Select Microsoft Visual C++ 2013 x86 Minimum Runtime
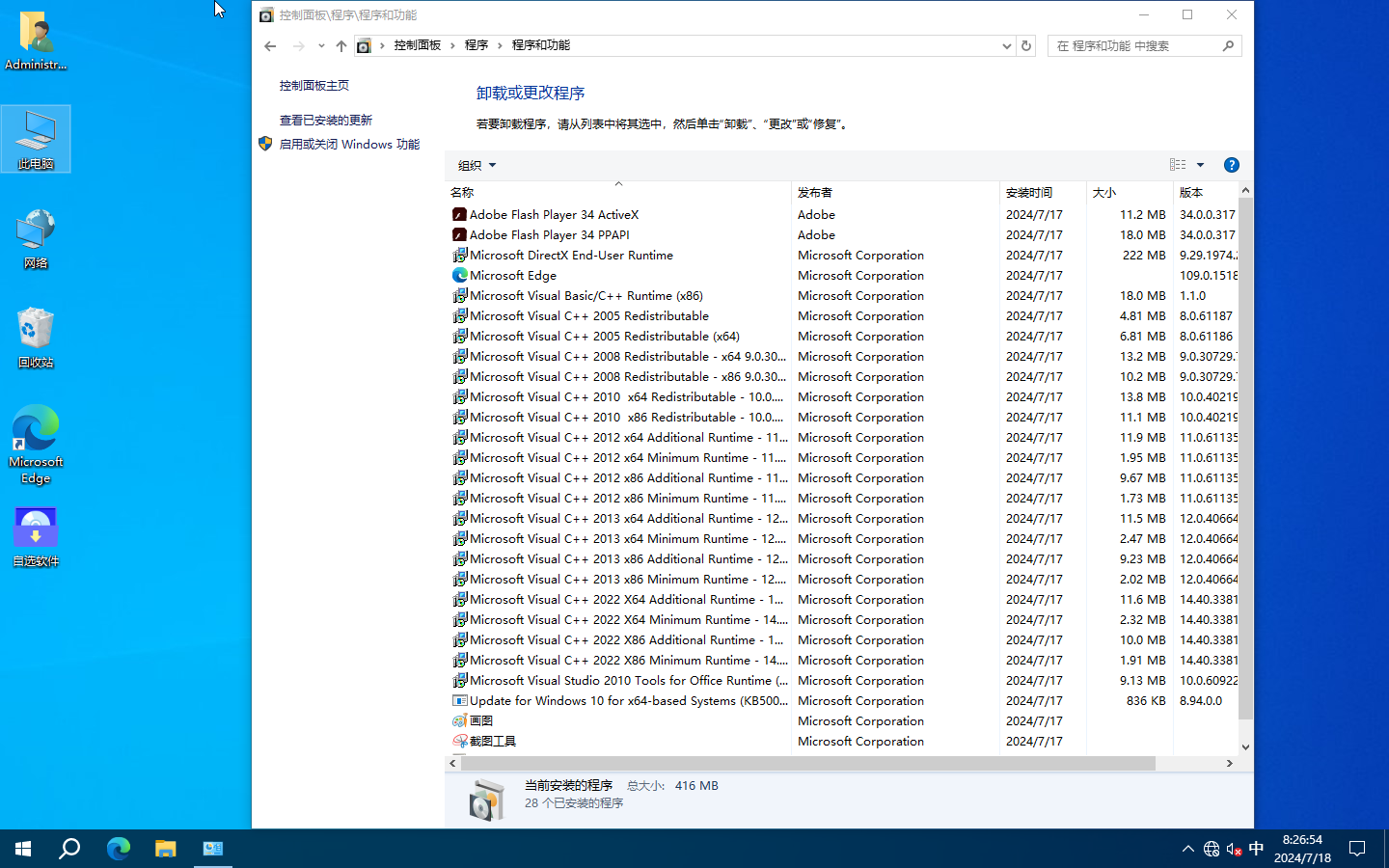 point(628,580)
